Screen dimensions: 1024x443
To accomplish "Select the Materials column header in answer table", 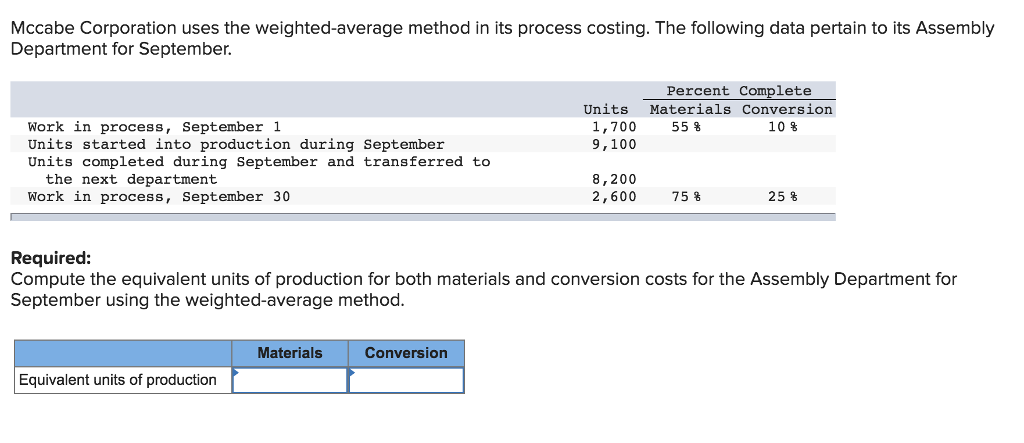I will [290, 353].
